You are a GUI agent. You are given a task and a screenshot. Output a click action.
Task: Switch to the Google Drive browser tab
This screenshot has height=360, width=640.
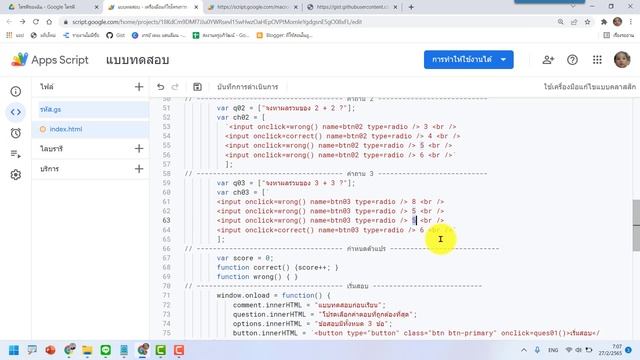(52, 7)
